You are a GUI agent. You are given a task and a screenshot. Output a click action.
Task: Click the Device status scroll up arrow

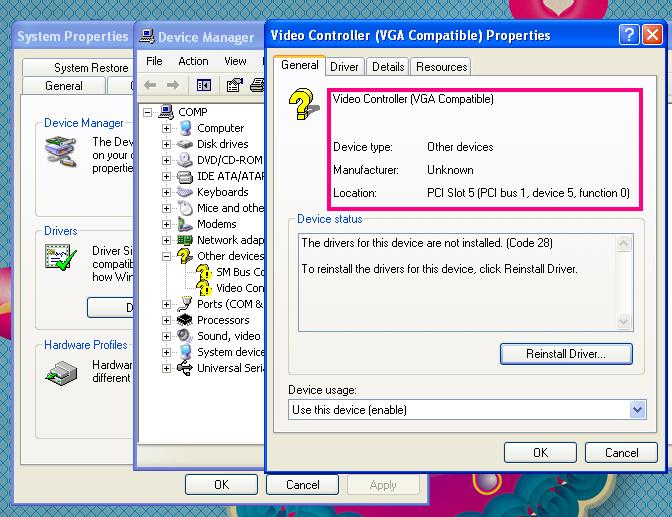624,243
